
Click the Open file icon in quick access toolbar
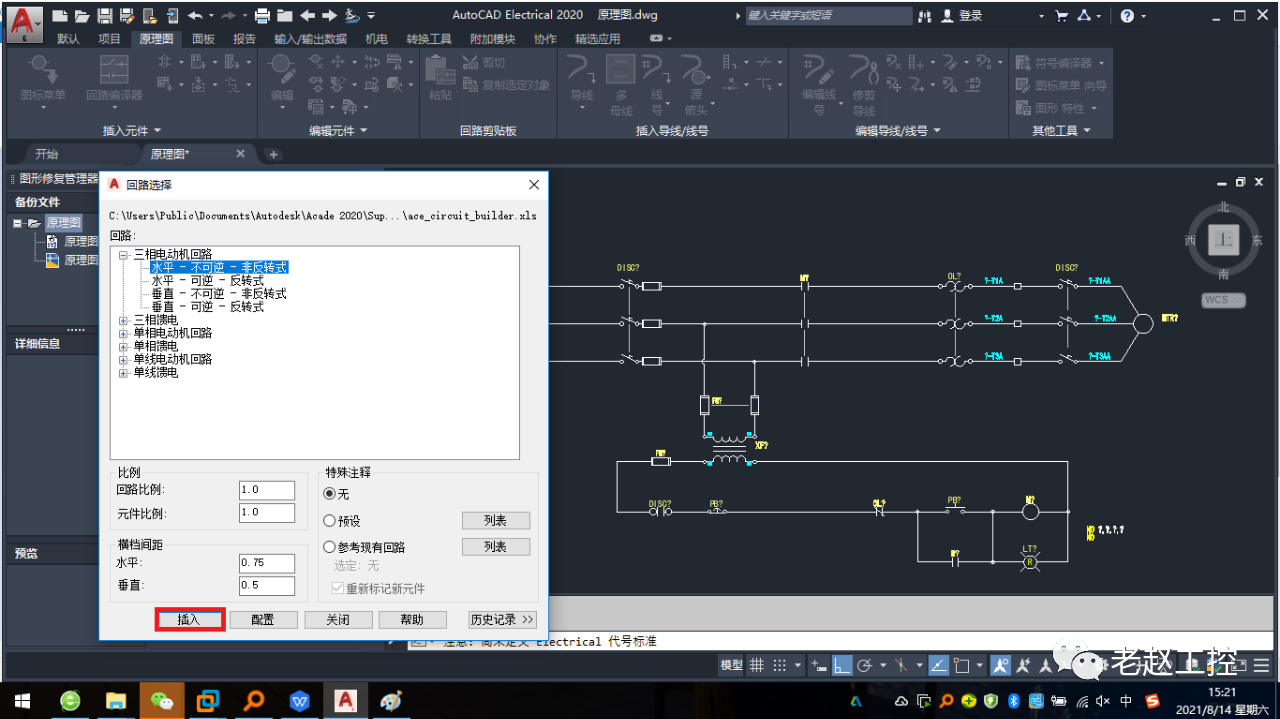tap(82, 16)
